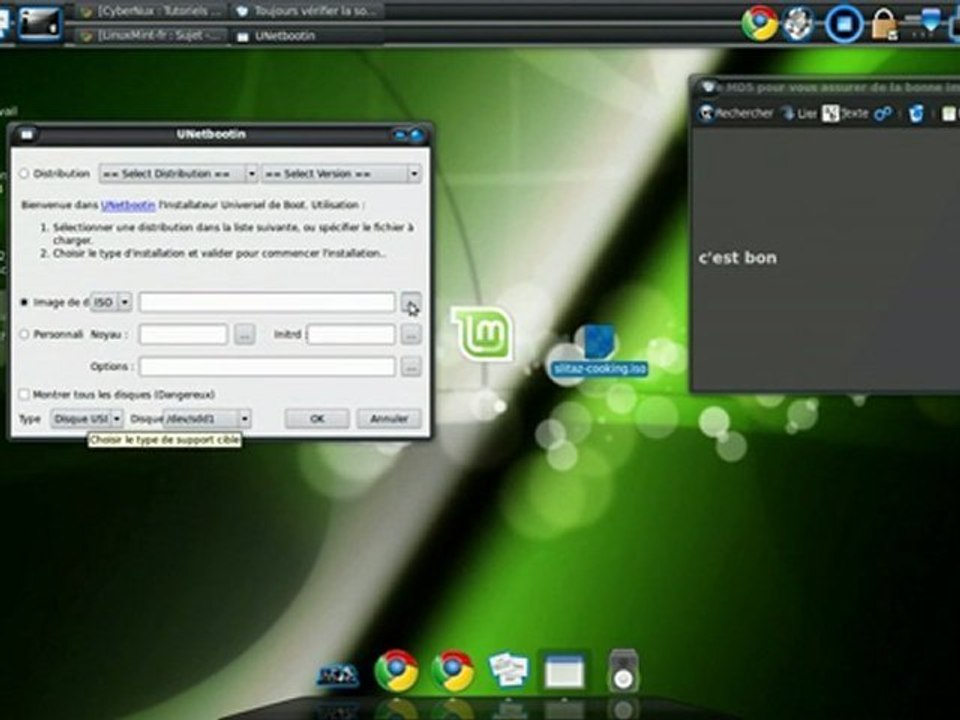Click the blue trash icon in notes toolbar
Screen dimensions: 960x720
tap(916, 113)
